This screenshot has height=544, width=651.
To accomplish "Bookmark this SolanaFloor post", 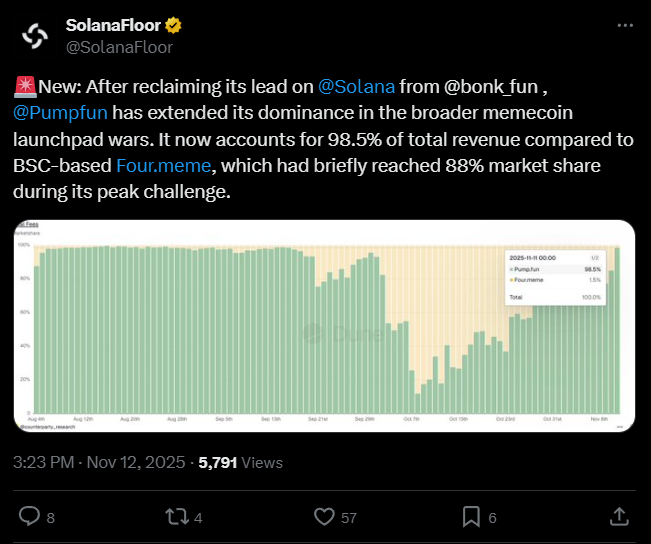I will pyautogui.click(x=471, y=516).
